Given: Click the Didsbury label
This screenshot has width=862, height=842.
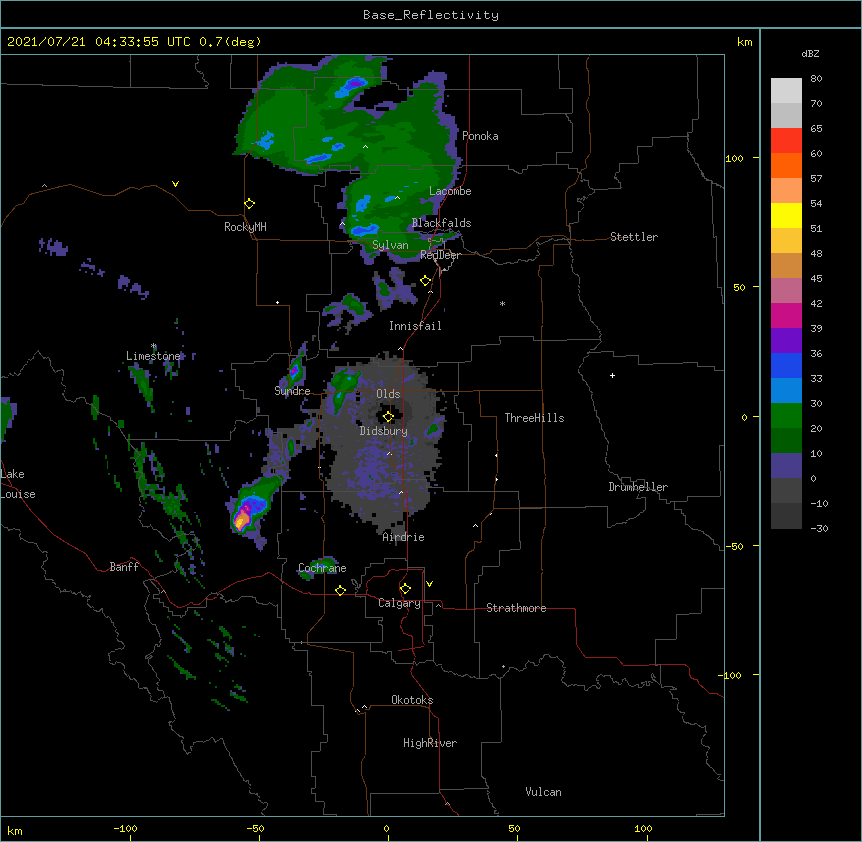Looking at the screenshot, I should 384,431.
